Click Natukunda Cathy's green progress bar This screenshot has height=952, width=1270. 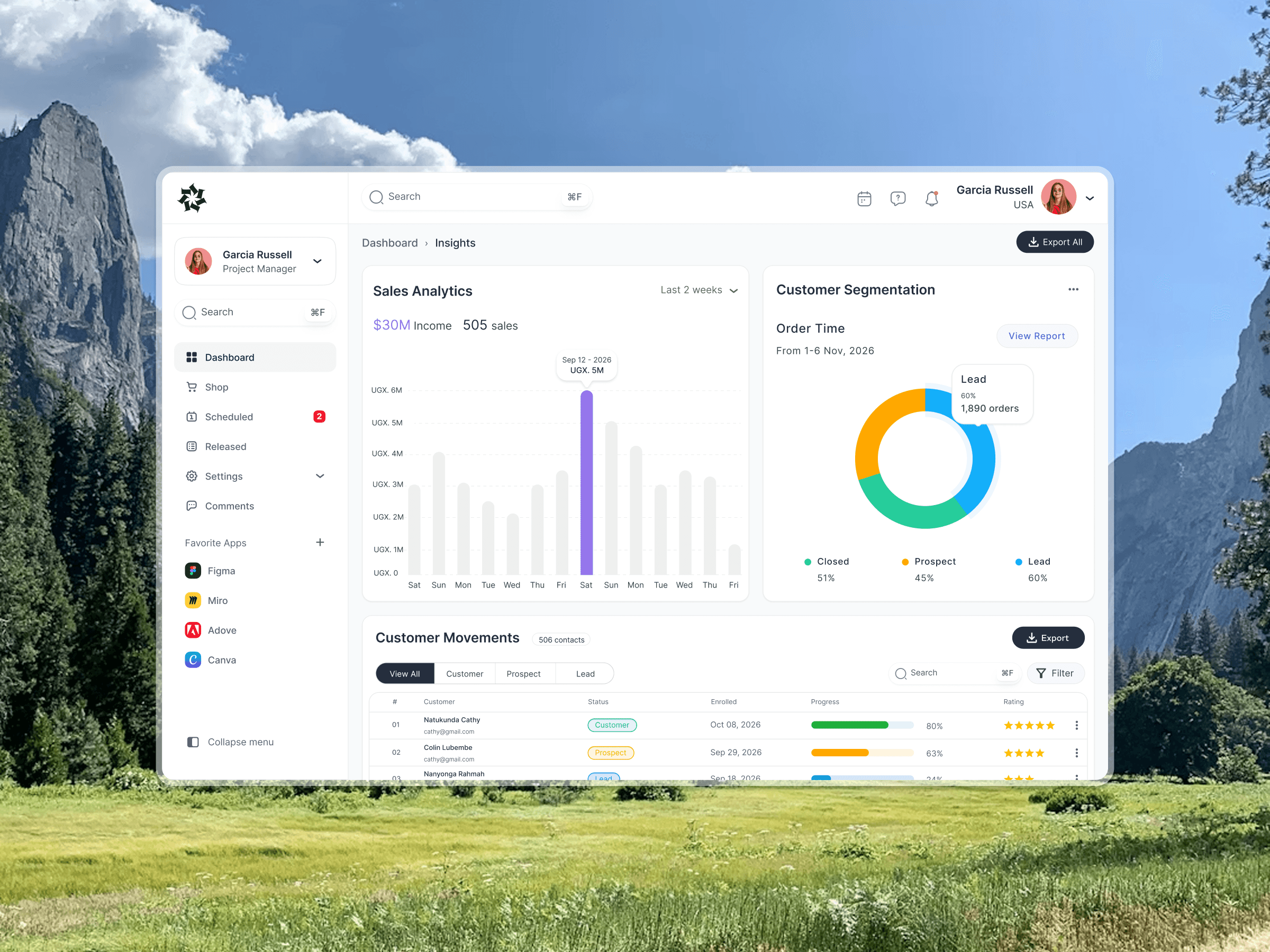(x=850, y=724)
